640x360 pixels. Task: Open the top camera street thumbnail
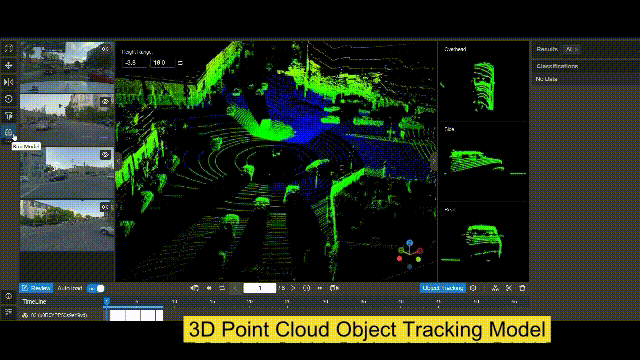pos(67,67)
